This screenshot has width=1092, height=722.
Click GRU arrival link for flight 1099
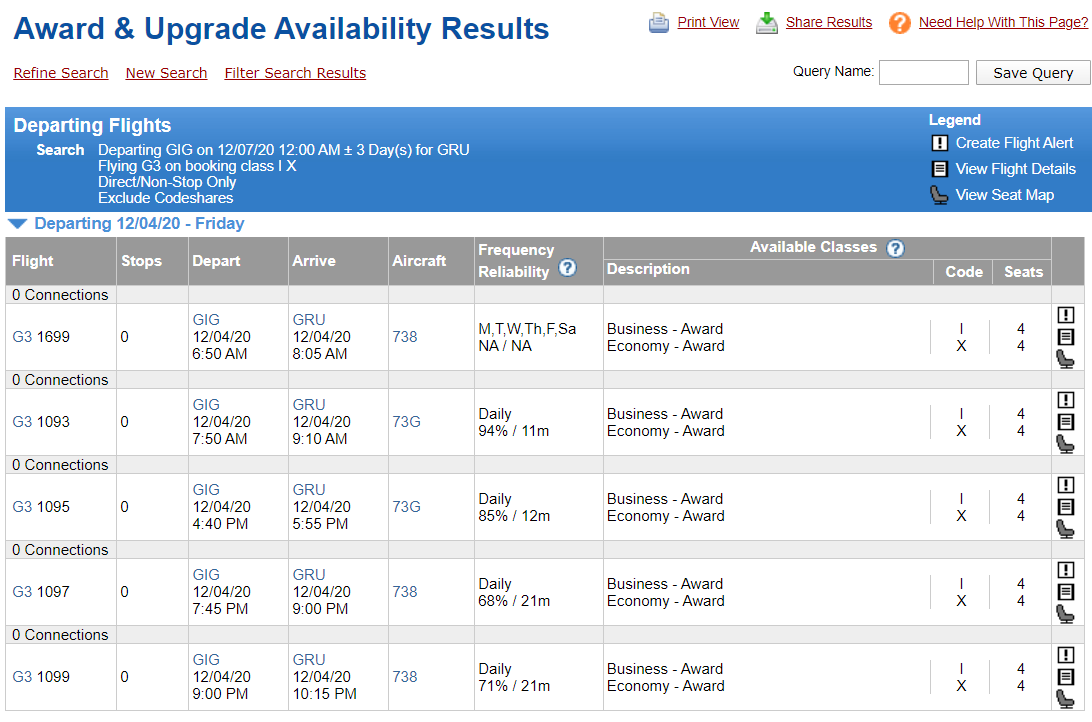pyautogui.click(x=309, y=660)
